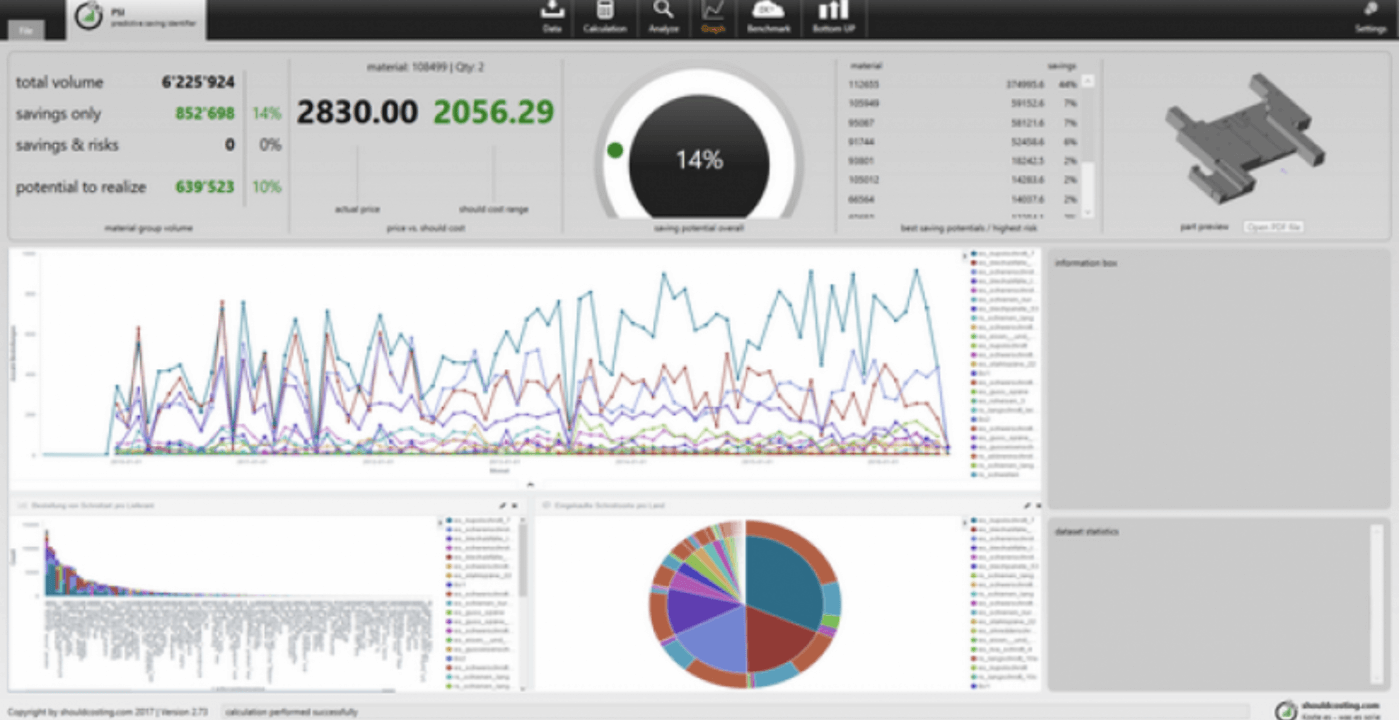Image resolution: width=1400 pixels, height=720 pixels.
Task: Switch to the Graph view
Action: [x=713, y=17]
